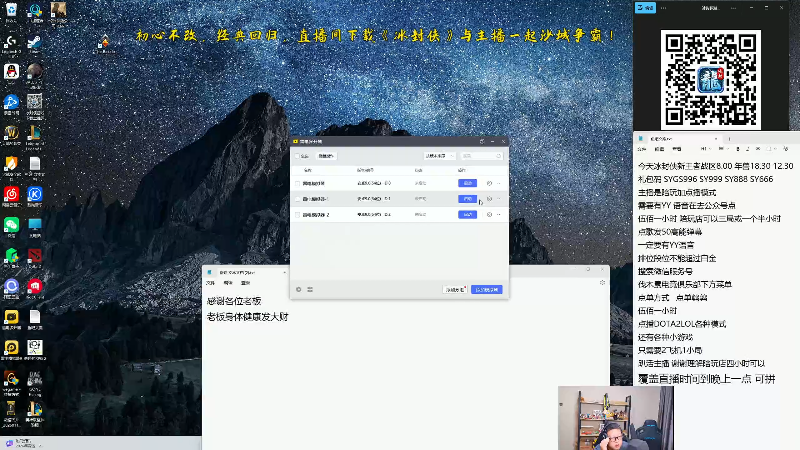Open the yellow live-stream assistant desktop icon

[11, 317]
